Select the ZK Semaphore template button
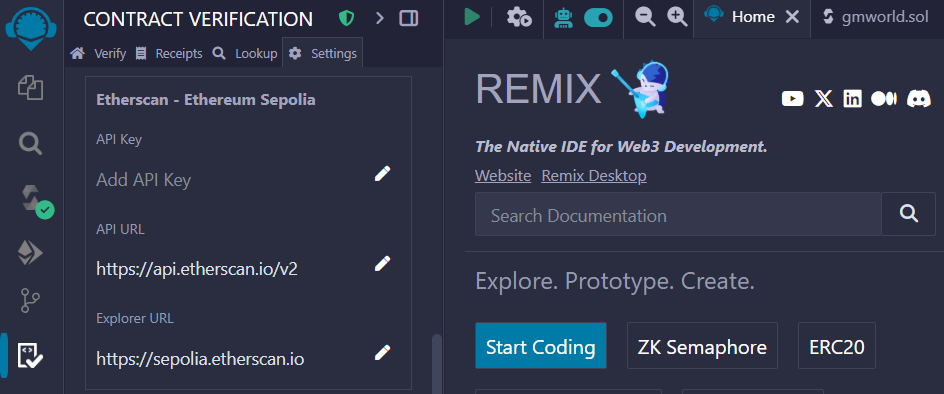This screenshot has height=394, width=944. pyautogui.click(x=702, y=346)
